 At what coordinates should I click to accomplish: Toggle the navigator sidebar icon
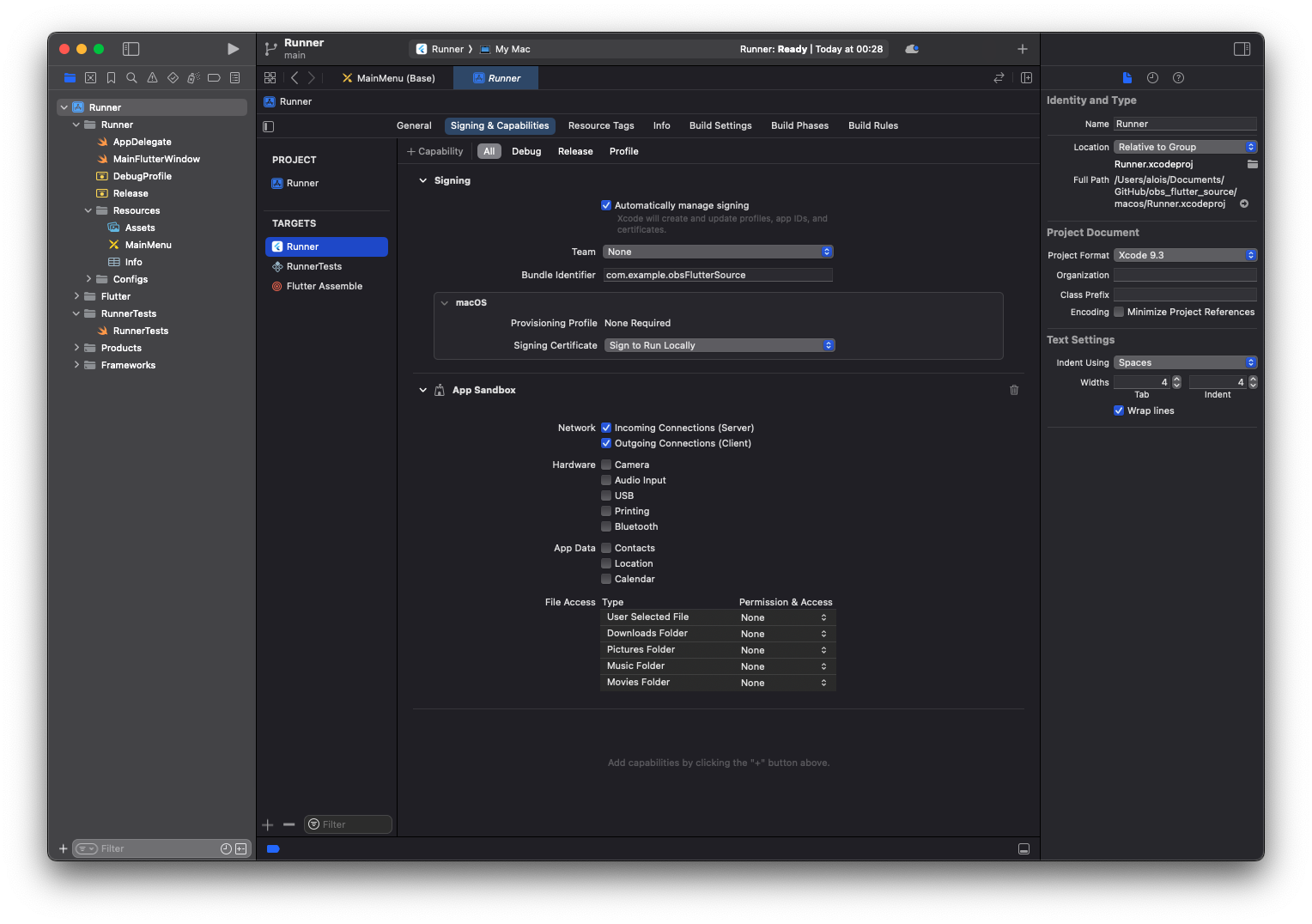(131, 49)
